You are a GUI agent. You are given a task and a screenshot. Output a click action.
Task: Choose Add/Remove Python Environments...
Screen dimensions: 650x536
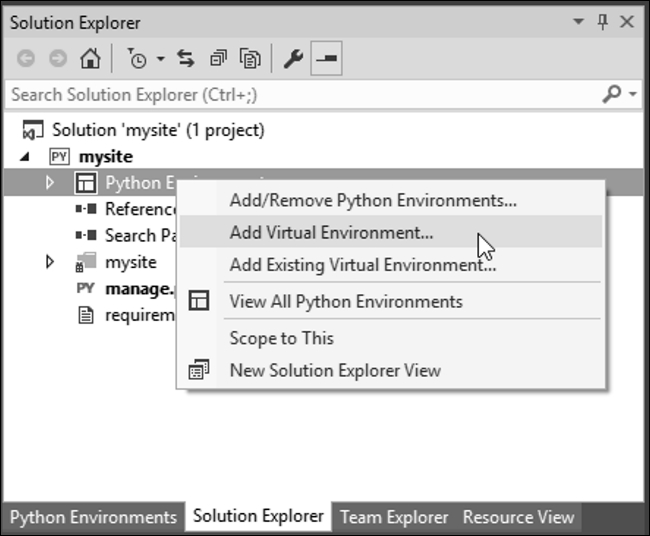point(391,200)
